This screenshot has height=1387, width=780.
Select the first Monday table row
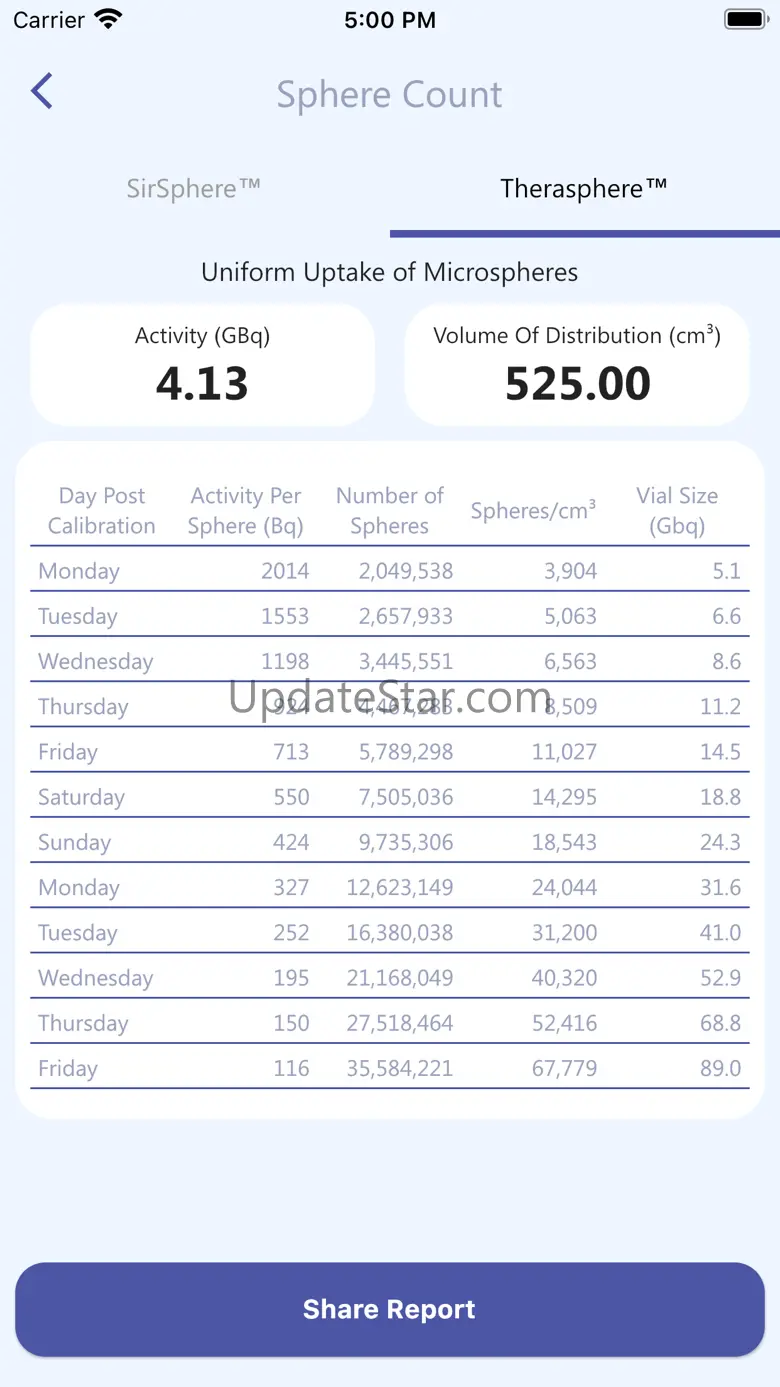390,571
